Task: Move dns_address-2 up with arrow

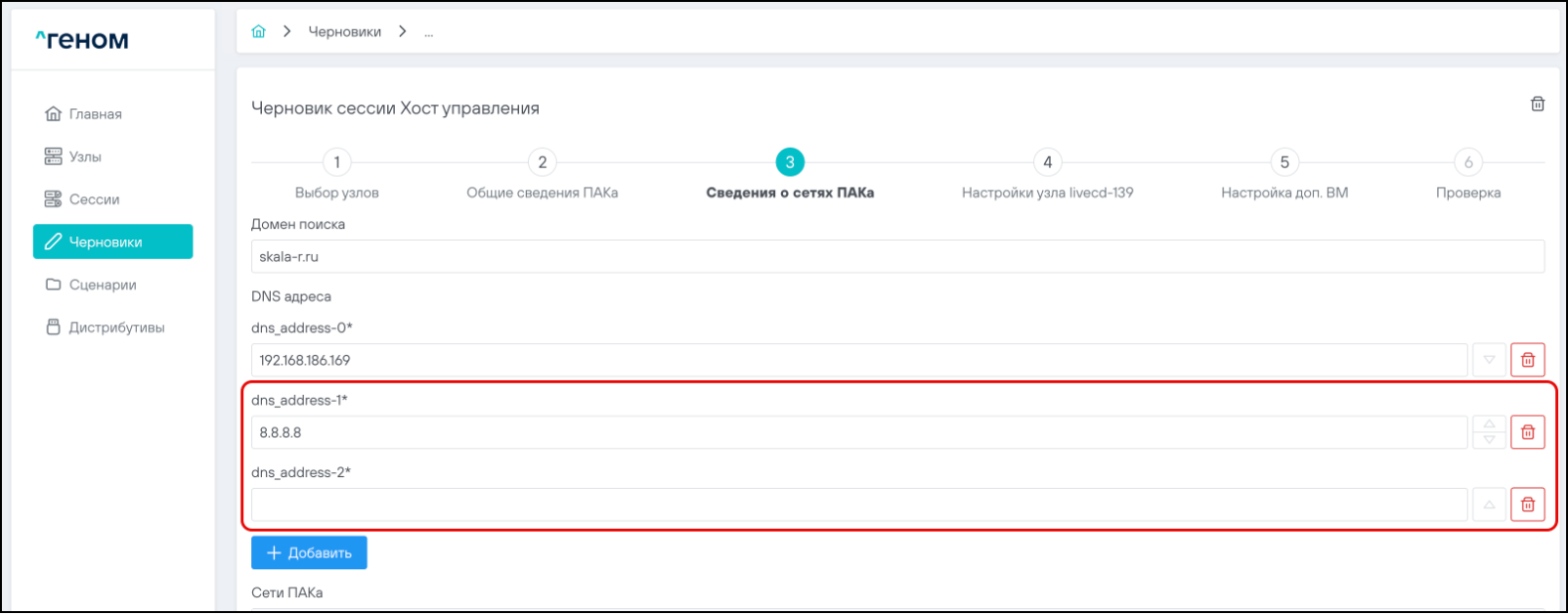Action: click(1489, 504)
